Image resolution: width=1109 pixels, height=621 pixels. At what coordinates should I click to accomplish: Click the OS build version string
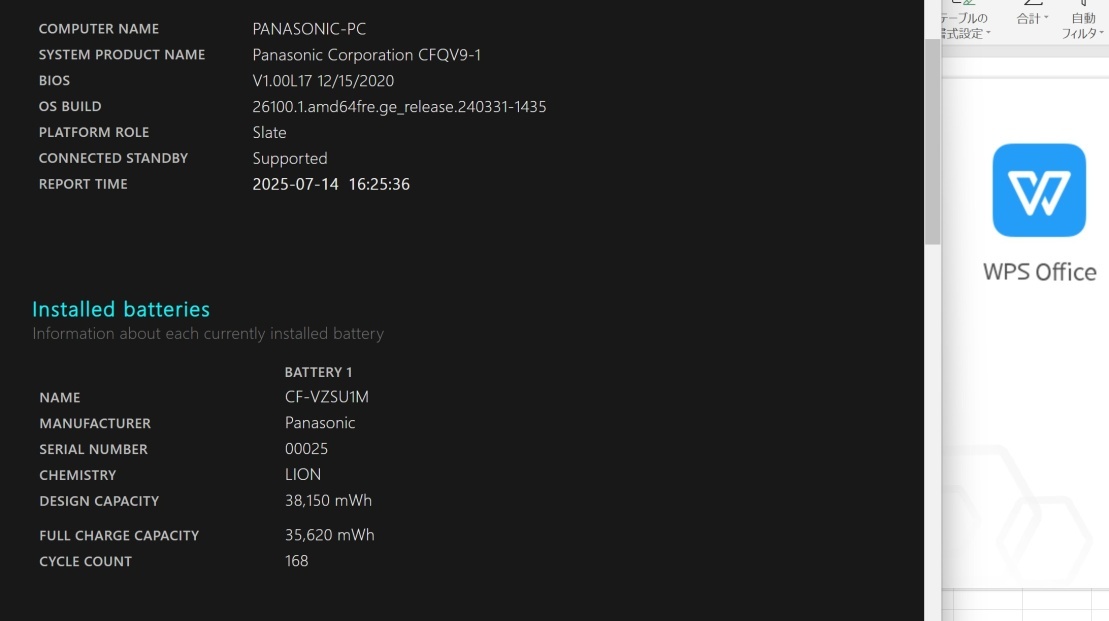pyautogui.click(x=399, y=106)
